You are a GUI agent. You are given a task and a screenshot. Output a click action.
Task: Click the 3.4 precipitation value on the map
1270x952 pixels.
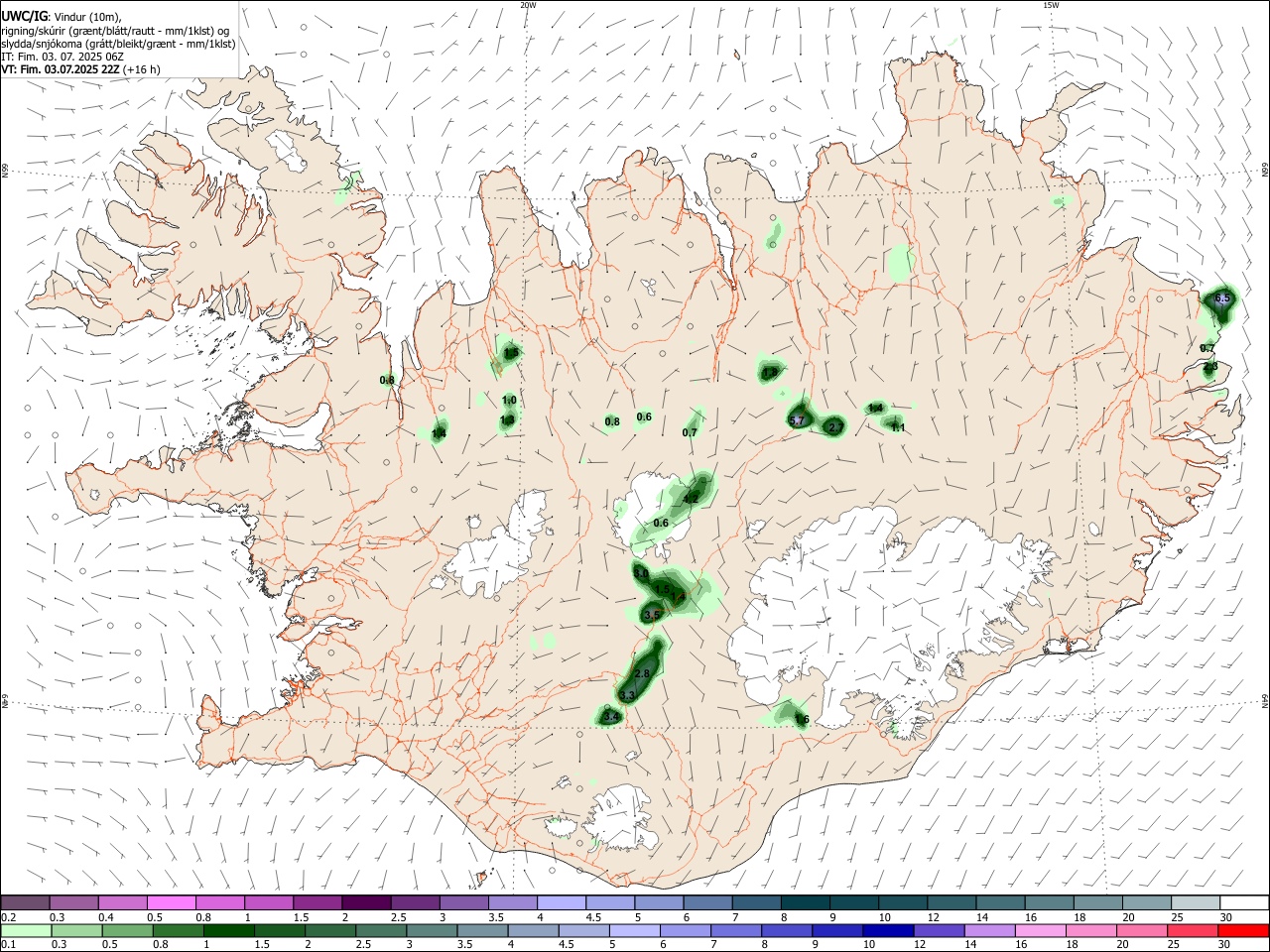pyautogui.click(x=611, y=717)
